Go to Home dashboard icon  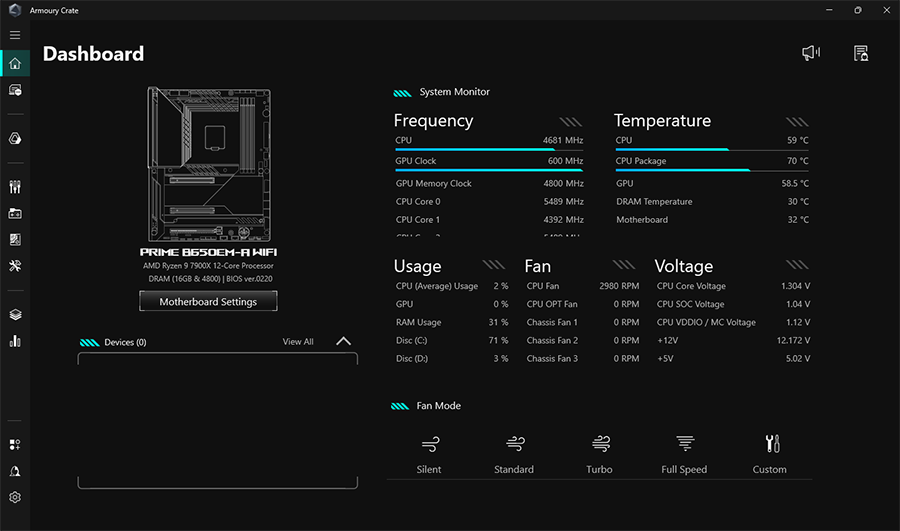[15, 63]
